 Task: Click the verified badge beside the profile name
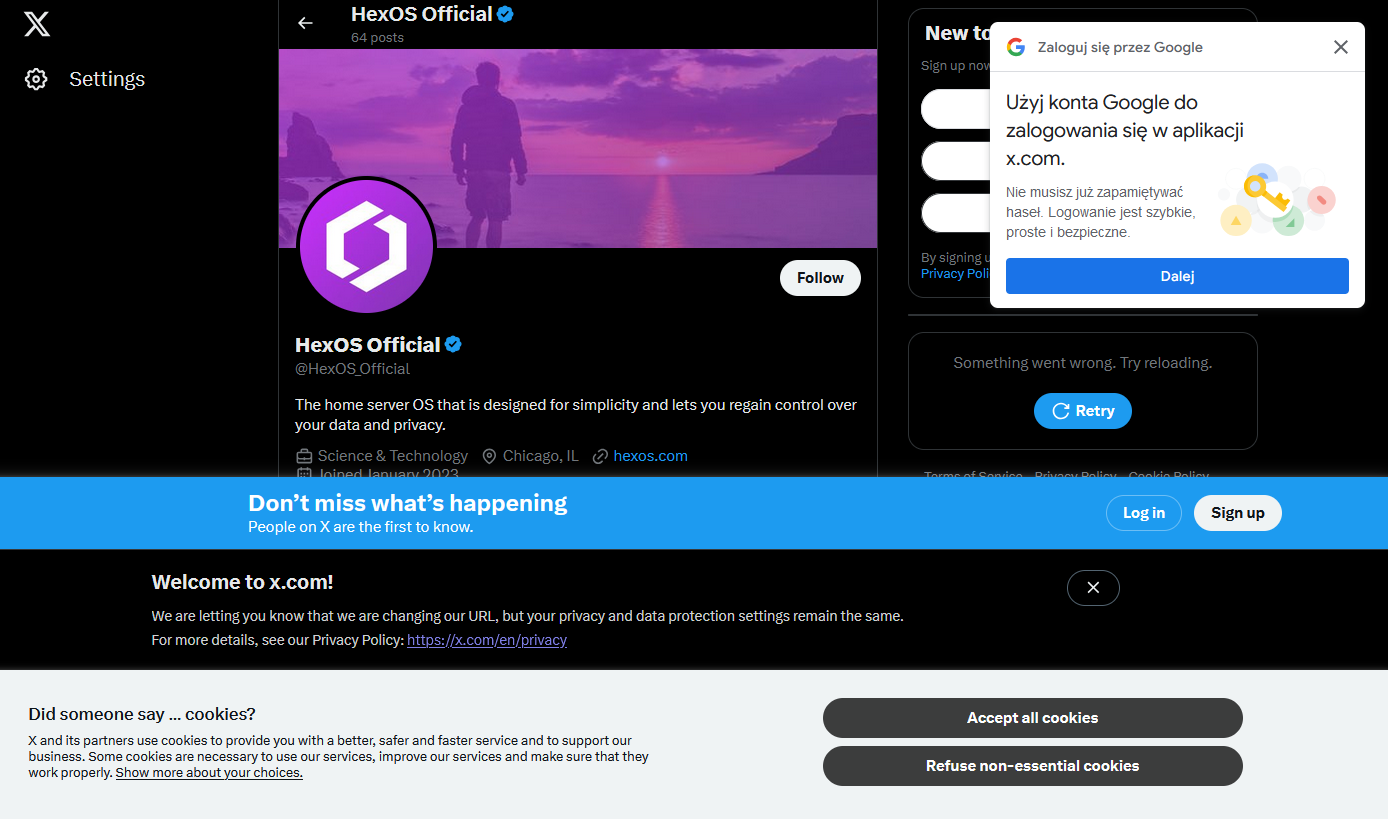(x=453, y=345)
